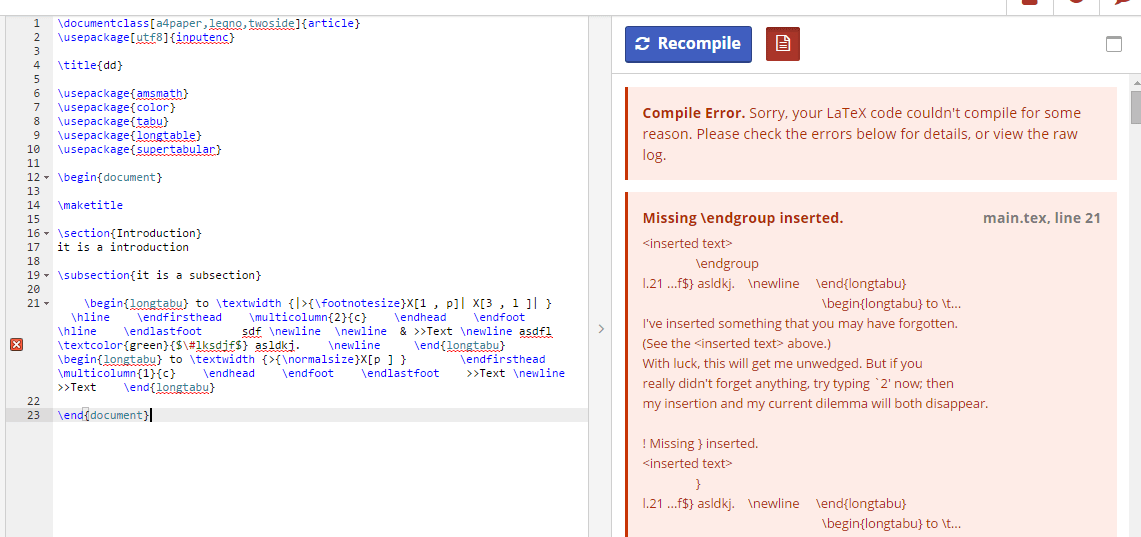Click the \usepackage{color} line
Screen dimensions: 1141x537
[x=116, y=107]
